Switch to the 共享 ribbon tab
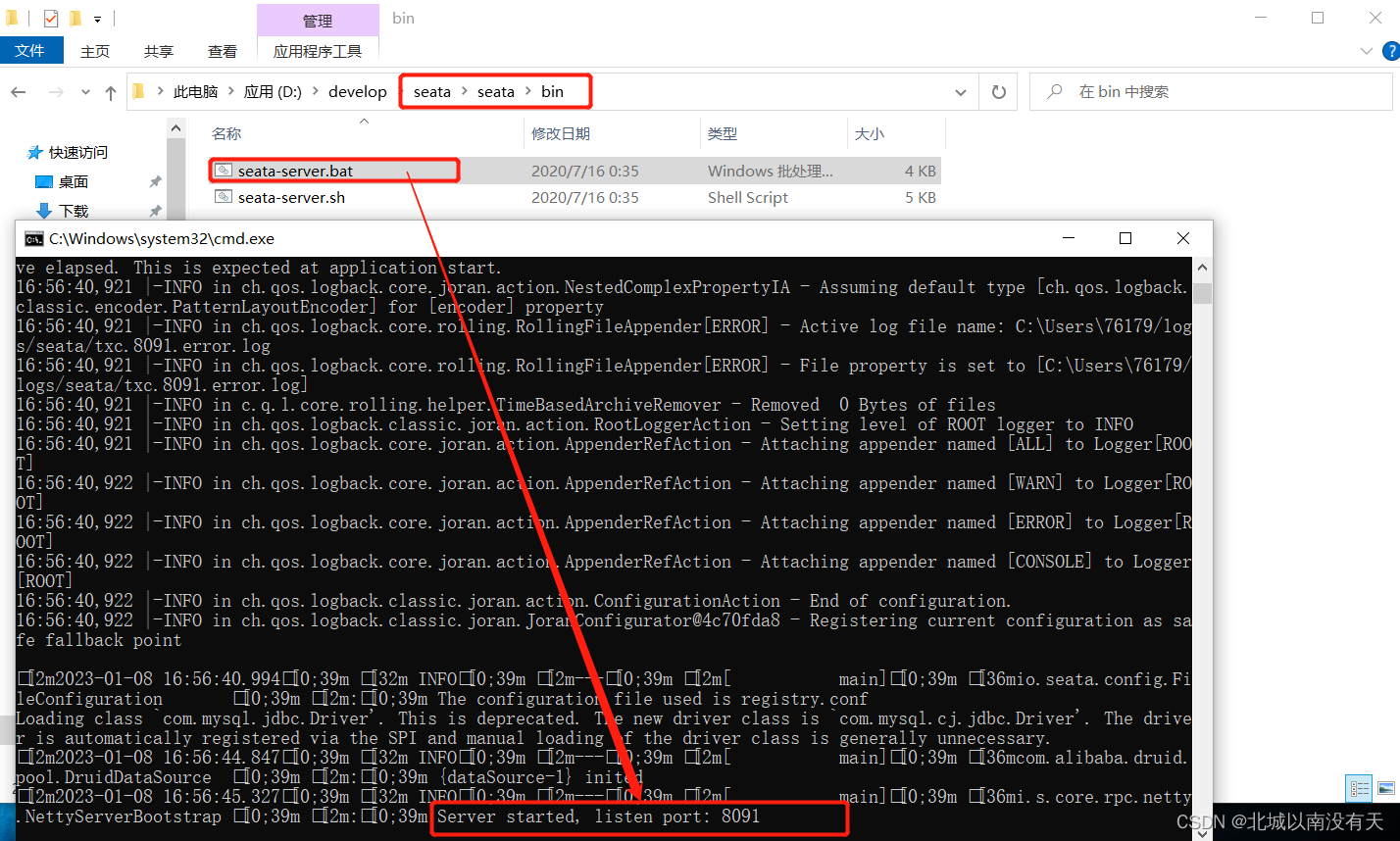Viewport: 1400px width, 841px height. tap(158, 51)
